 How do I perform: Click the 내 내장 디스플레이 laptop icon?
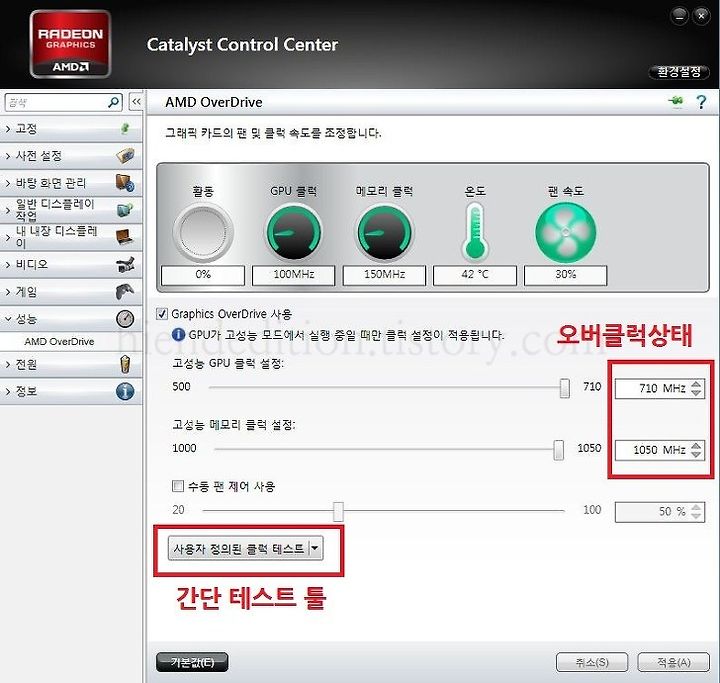pos(125,237)
